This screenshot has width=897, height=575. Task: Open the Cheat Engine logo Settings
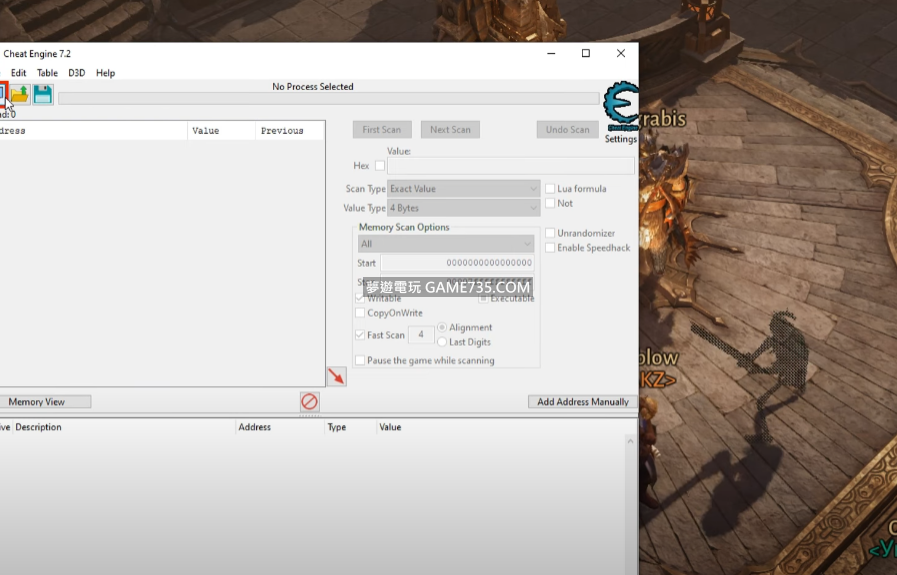click(620, 110)
